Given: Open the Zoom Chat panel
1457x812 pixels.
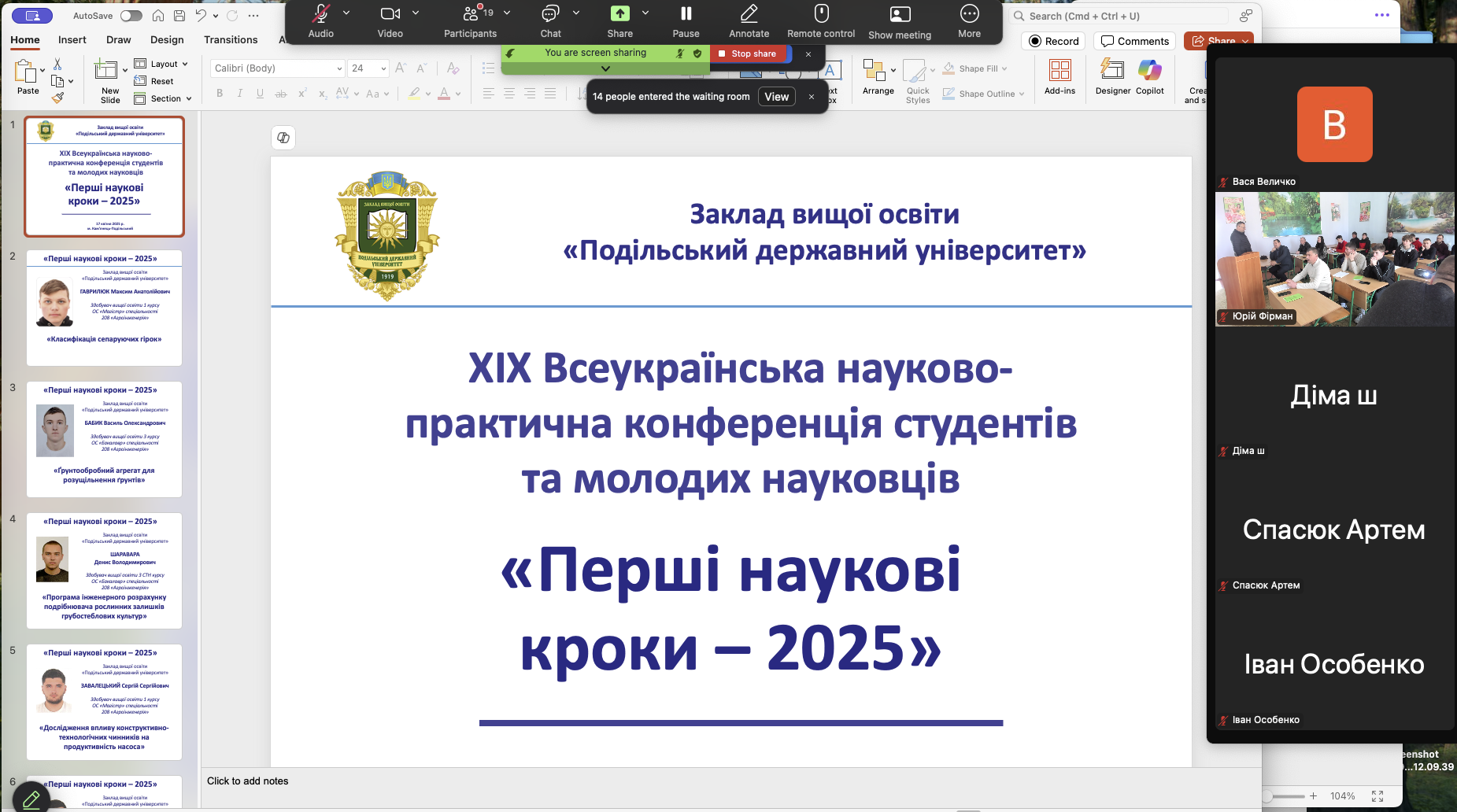Looking at the screenshot, I should 550,21.
